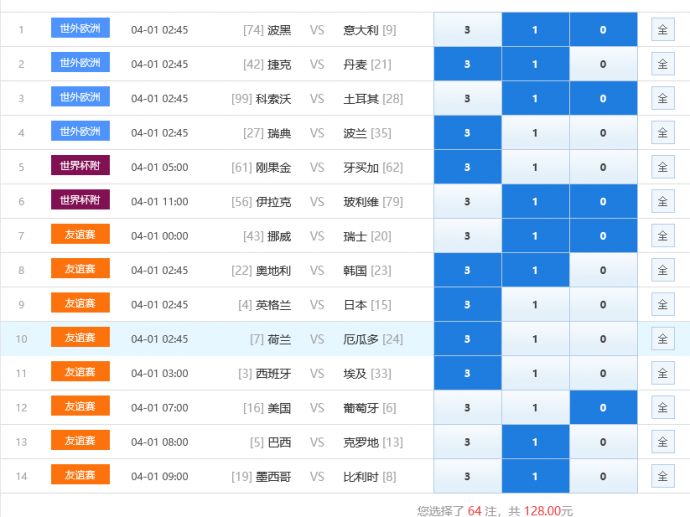This screenshot has width=690, height=517.
Task: Deselect the 0 (away win) option for 美国 vs 葡萄牙
Action: (x=602, y=408)
